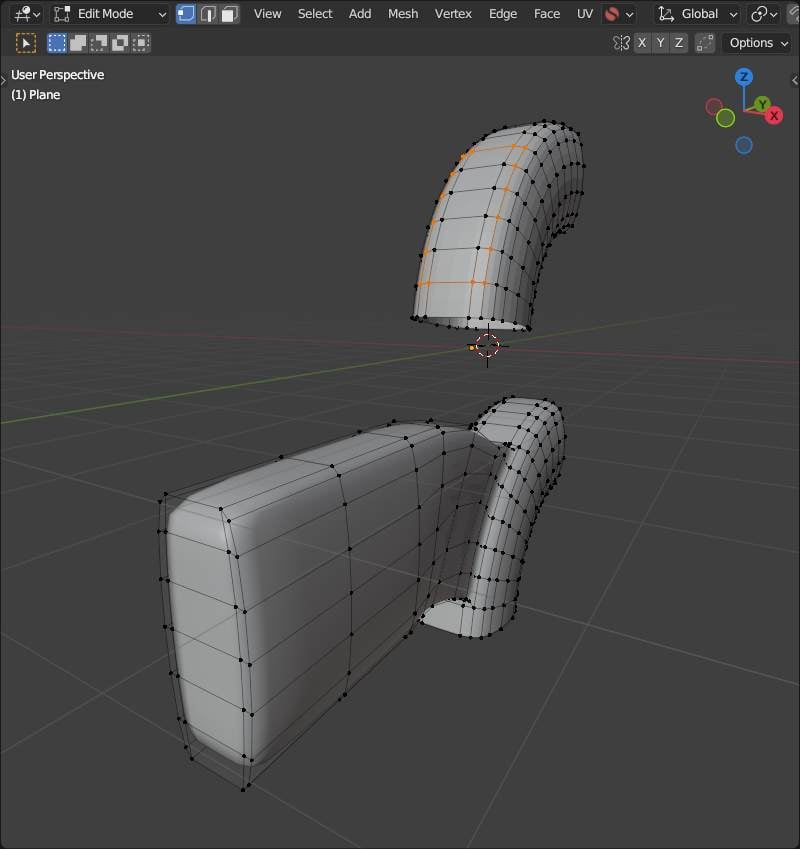800x849 pixels.
Task: Expand the sidebar with right-edge arrow
Action: [795, 80]
